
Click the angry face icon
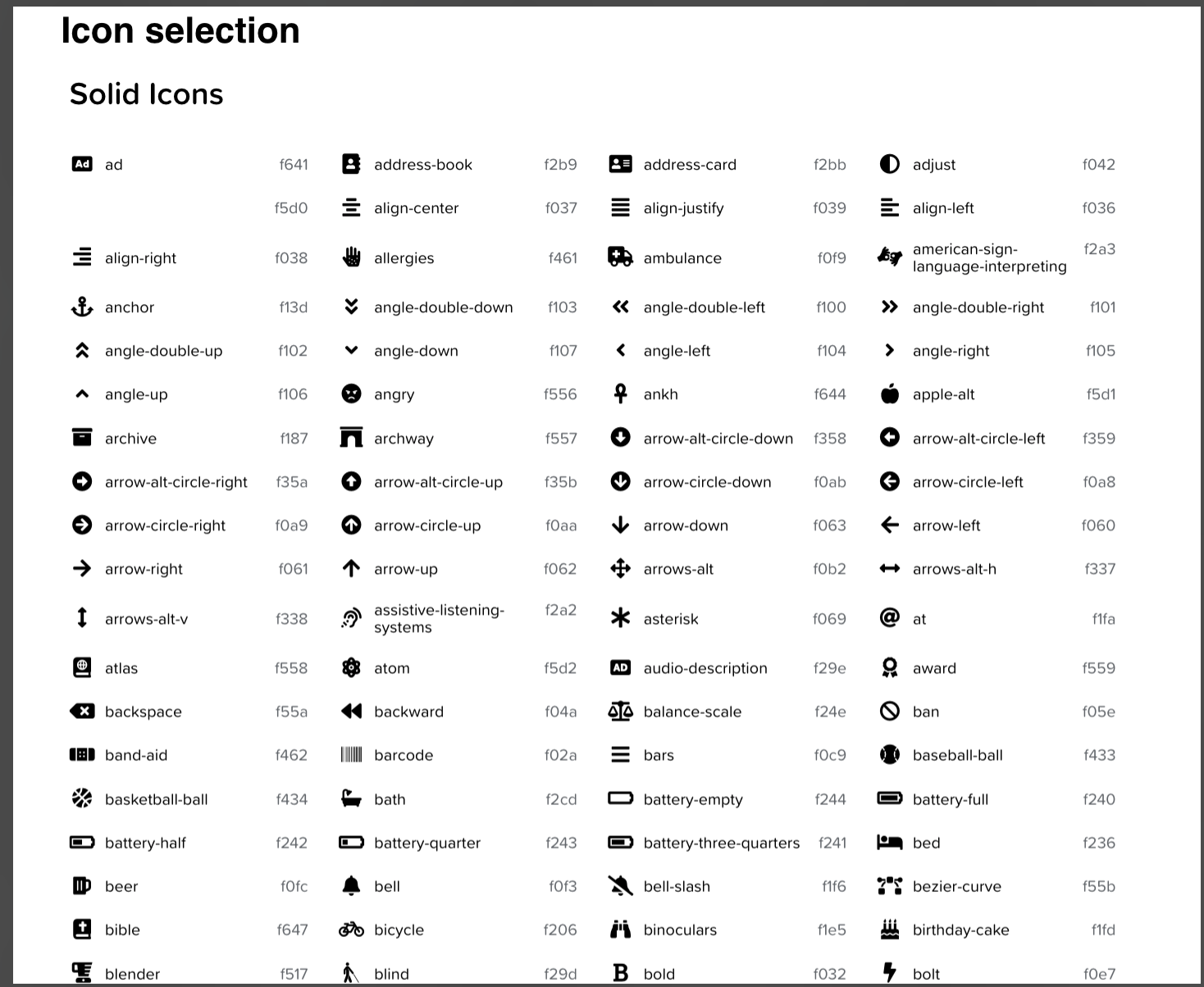coord(351,394)
